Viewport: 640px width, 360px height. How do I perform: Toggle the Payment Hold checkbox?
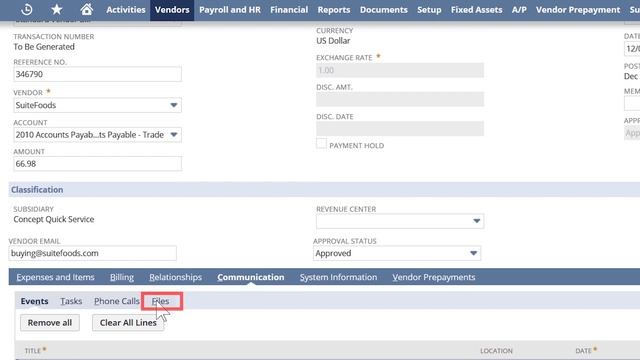coord(322,144)
